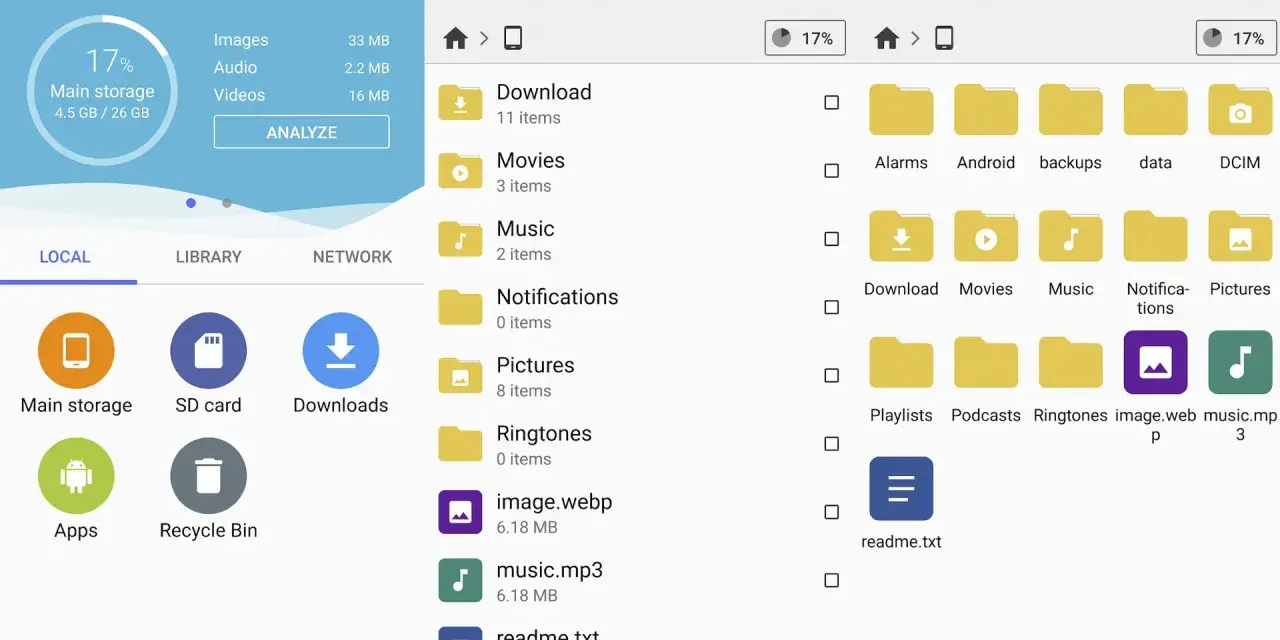Open music.mp3 green icon in grid view
The image size is (1280, 640).
[1240, 362]
